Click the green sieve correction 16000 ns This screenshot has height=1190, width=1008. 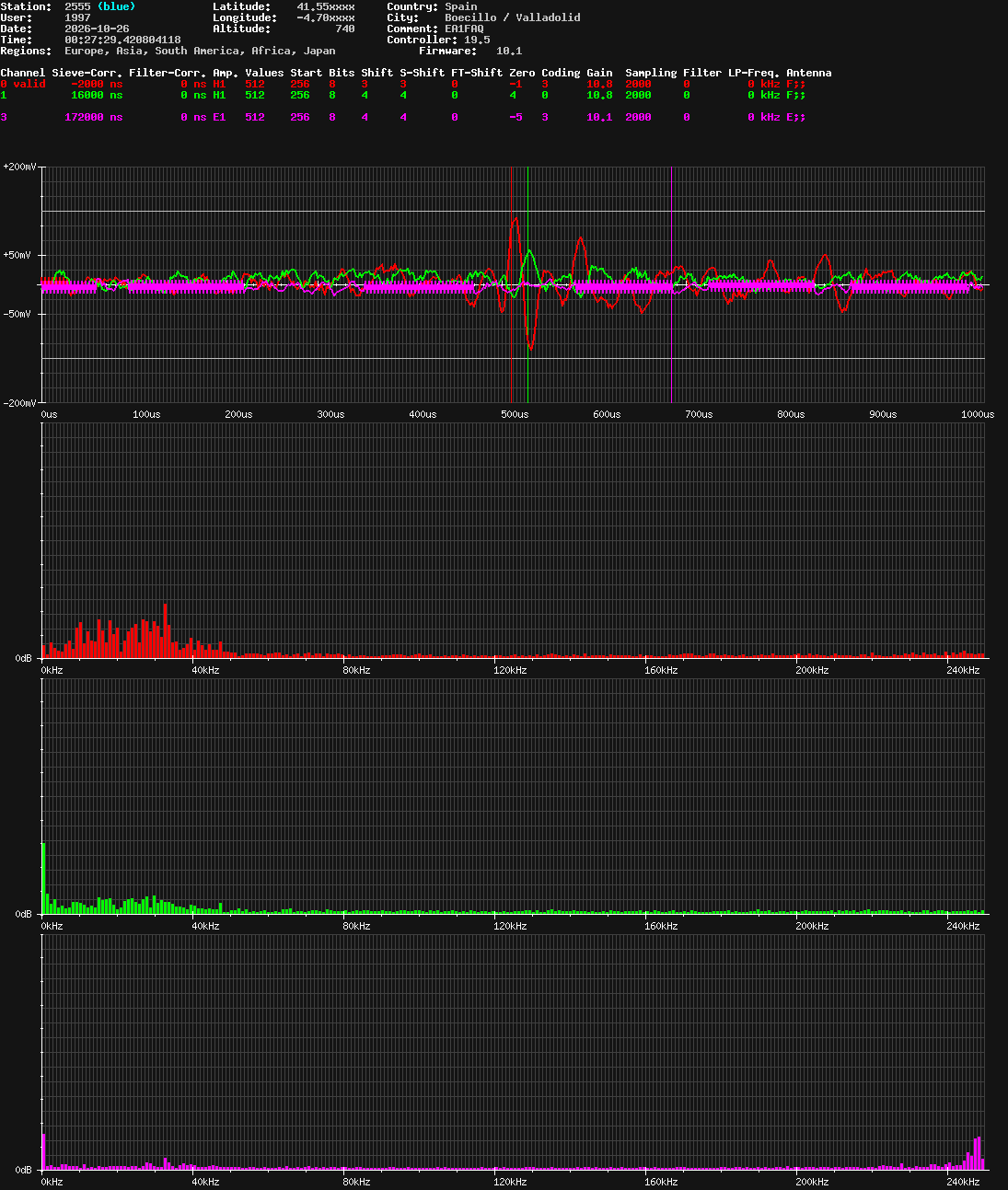(97, 95)
